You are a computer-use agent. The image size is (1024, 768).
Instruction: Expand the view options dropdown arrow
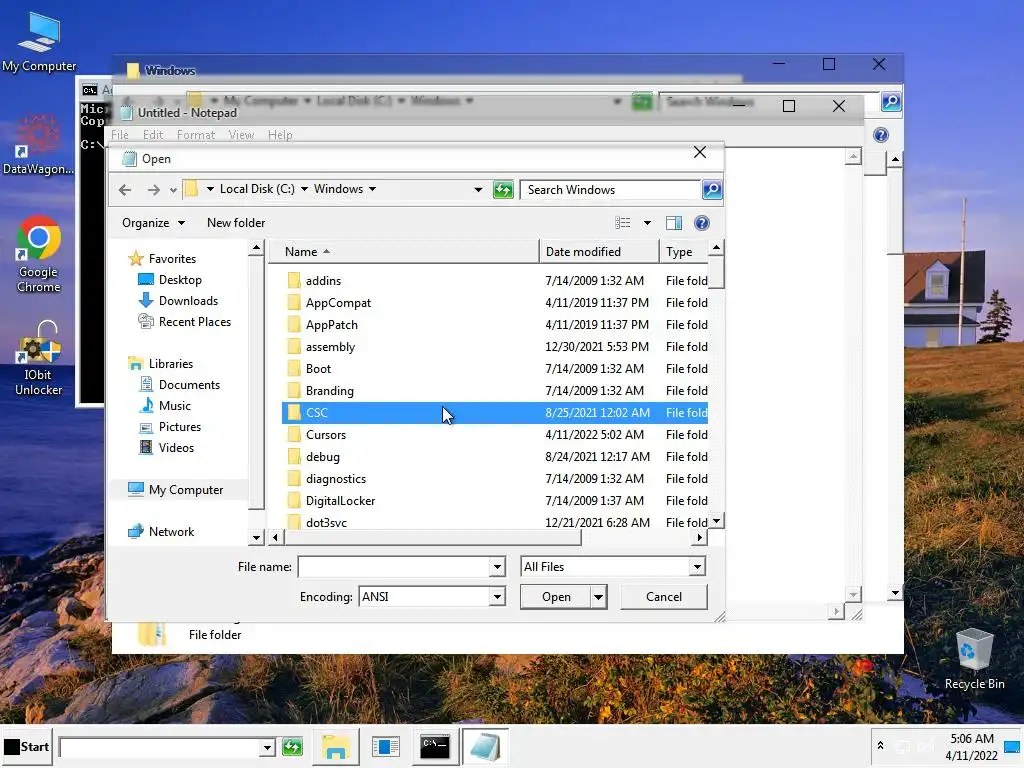pyautogui.click(x=647, y=223)
